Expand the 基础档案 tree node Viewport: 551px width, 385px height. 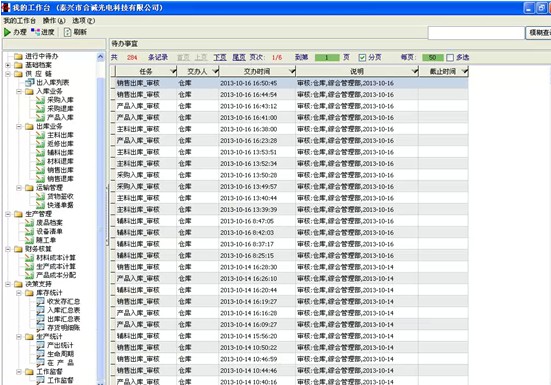pyautogui.click(x=8, y=65)
